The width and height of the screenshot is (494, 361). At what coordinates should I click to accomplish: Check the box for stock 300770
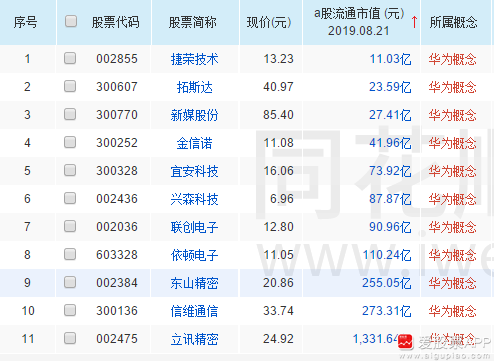[x=70, y=114]
